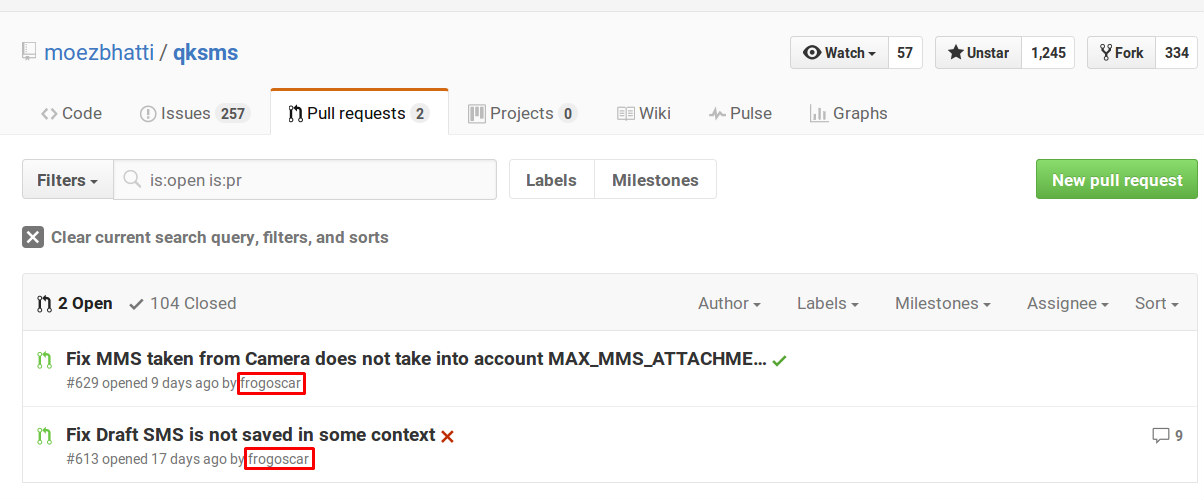
Task: Open the Author filter dropdown
Action: tap(729, 303)
